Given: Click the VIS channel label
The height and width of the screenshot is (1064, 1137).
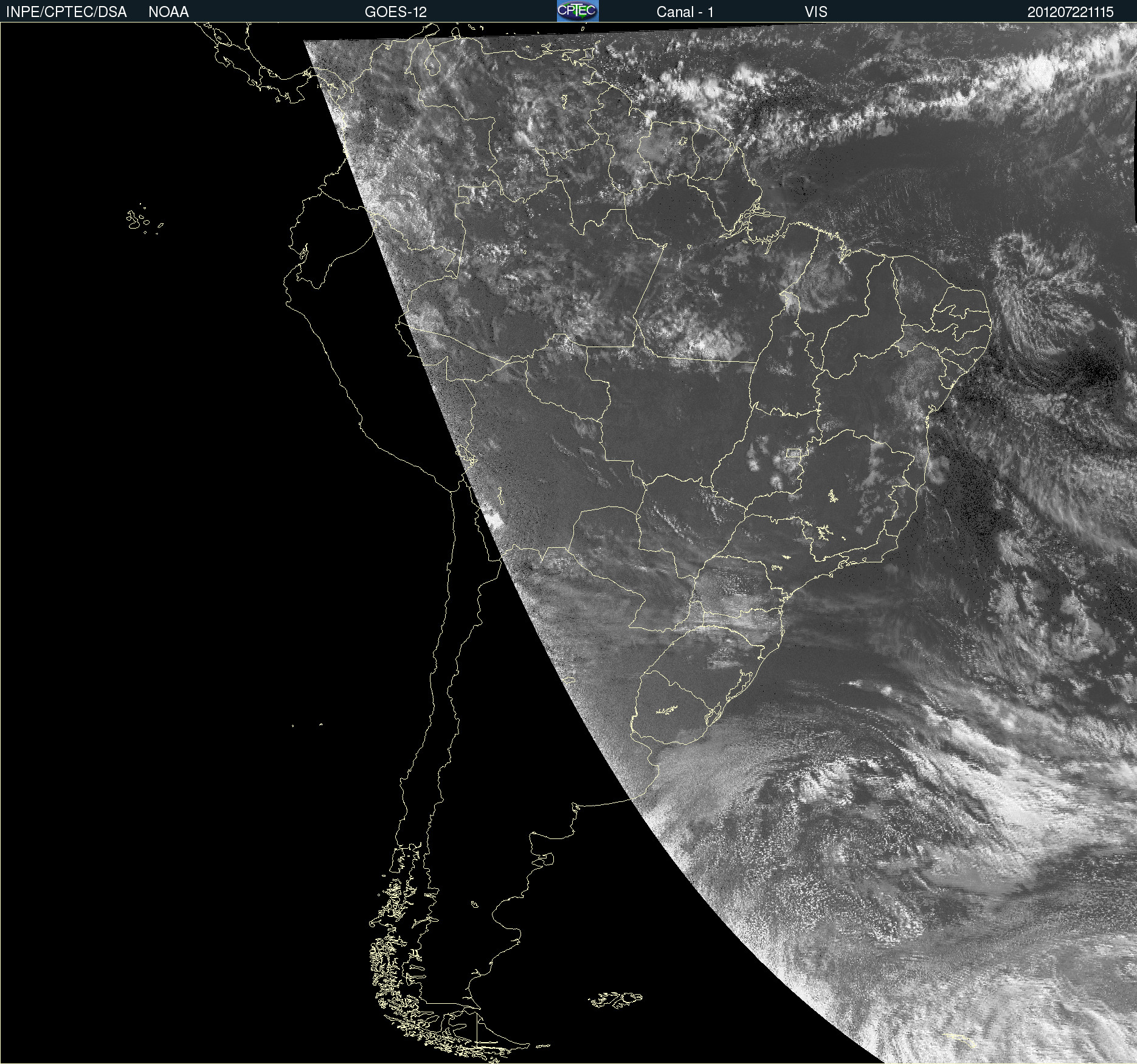Looking at the screenshot, I should [816, 12].
